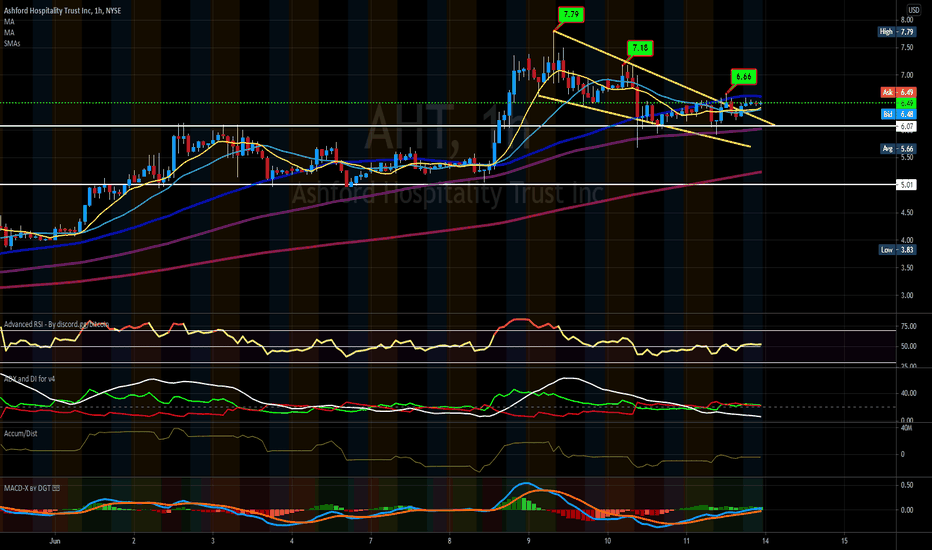Viewport: 932px width, 550px height.
Task: Click the Ask 6.49 price label
Action: (x=898, y=92)
